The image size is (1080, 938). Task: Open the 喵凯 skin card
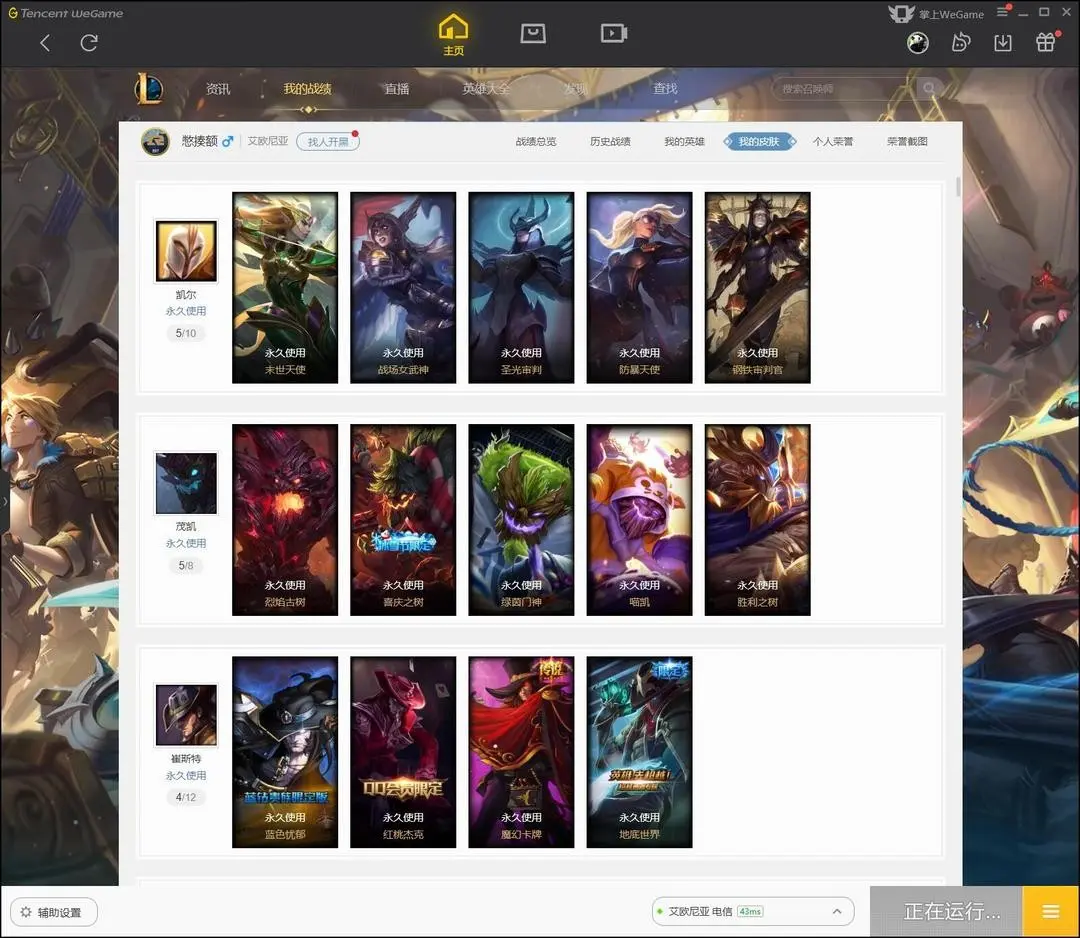point(639,520)
